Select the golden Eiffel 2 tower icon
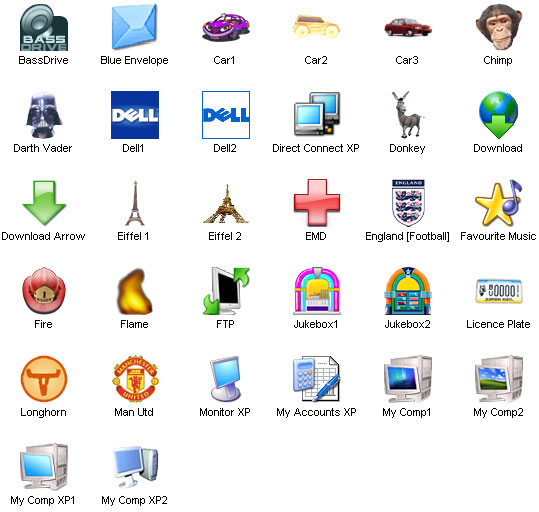The image size is (539, 512). pos(226,204)
